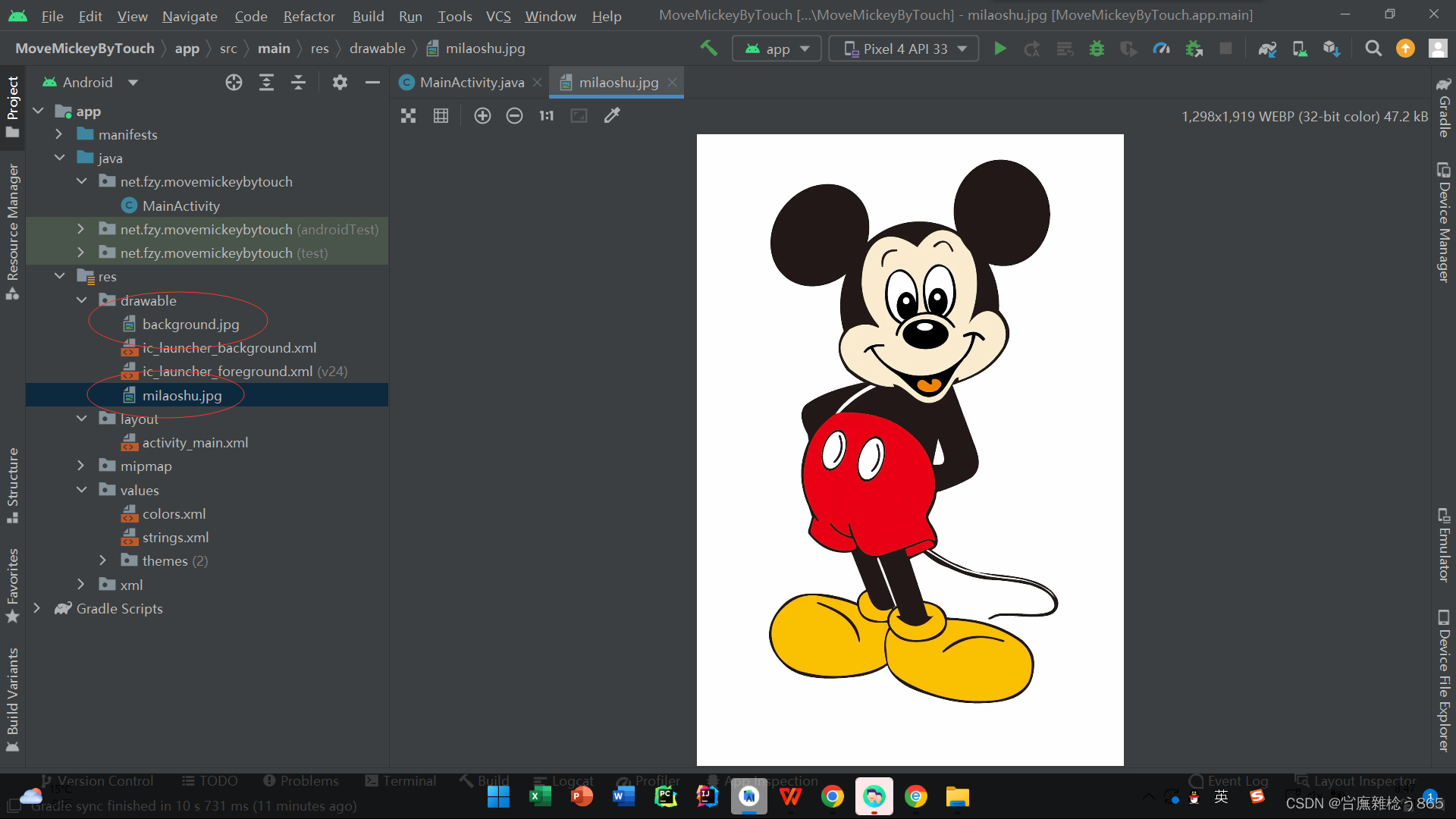Expand the themes folder

point(103,561)
